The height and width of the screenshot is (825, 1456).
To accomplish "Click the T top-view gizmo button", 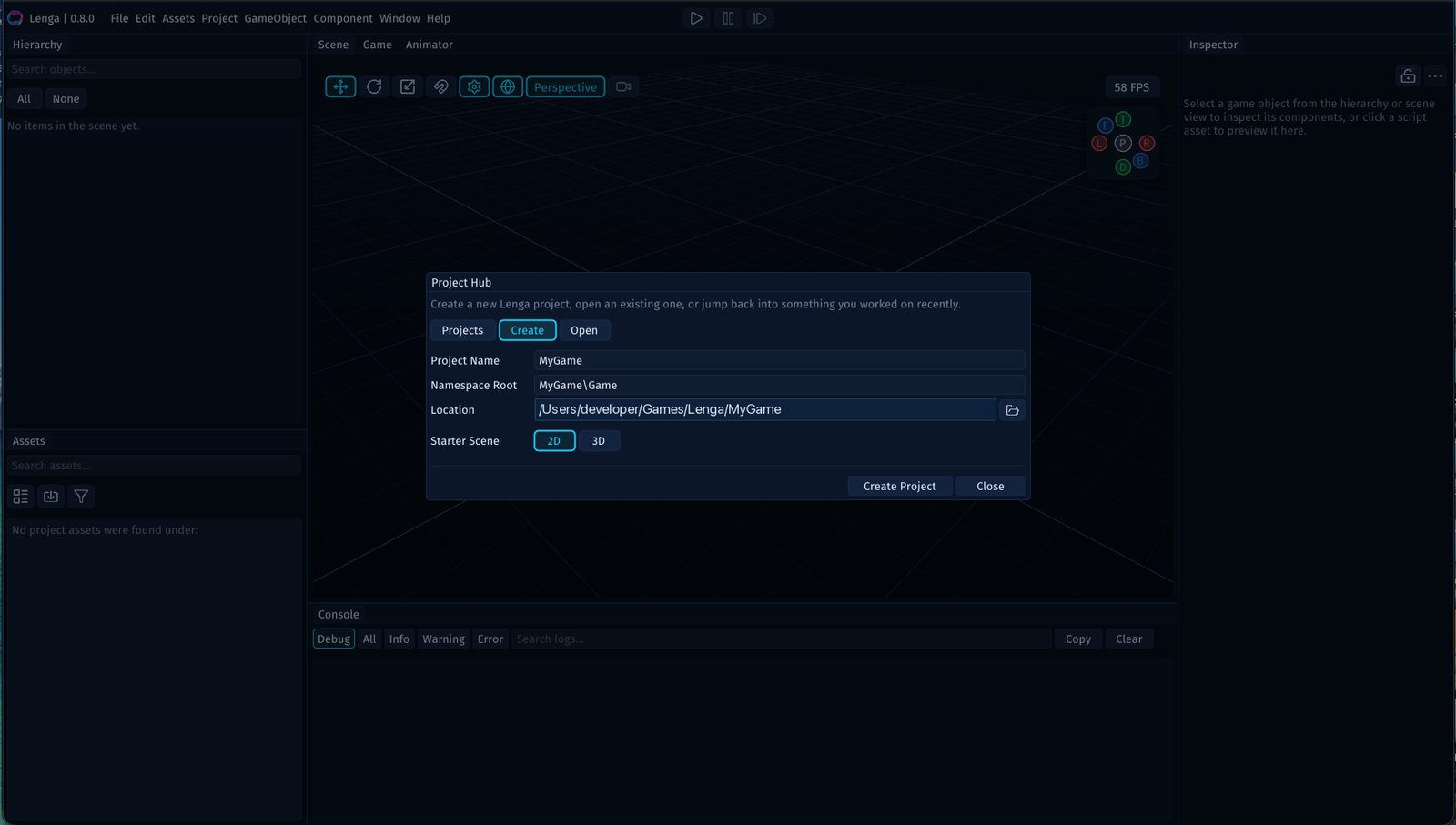I will [x=1124, y=119].
